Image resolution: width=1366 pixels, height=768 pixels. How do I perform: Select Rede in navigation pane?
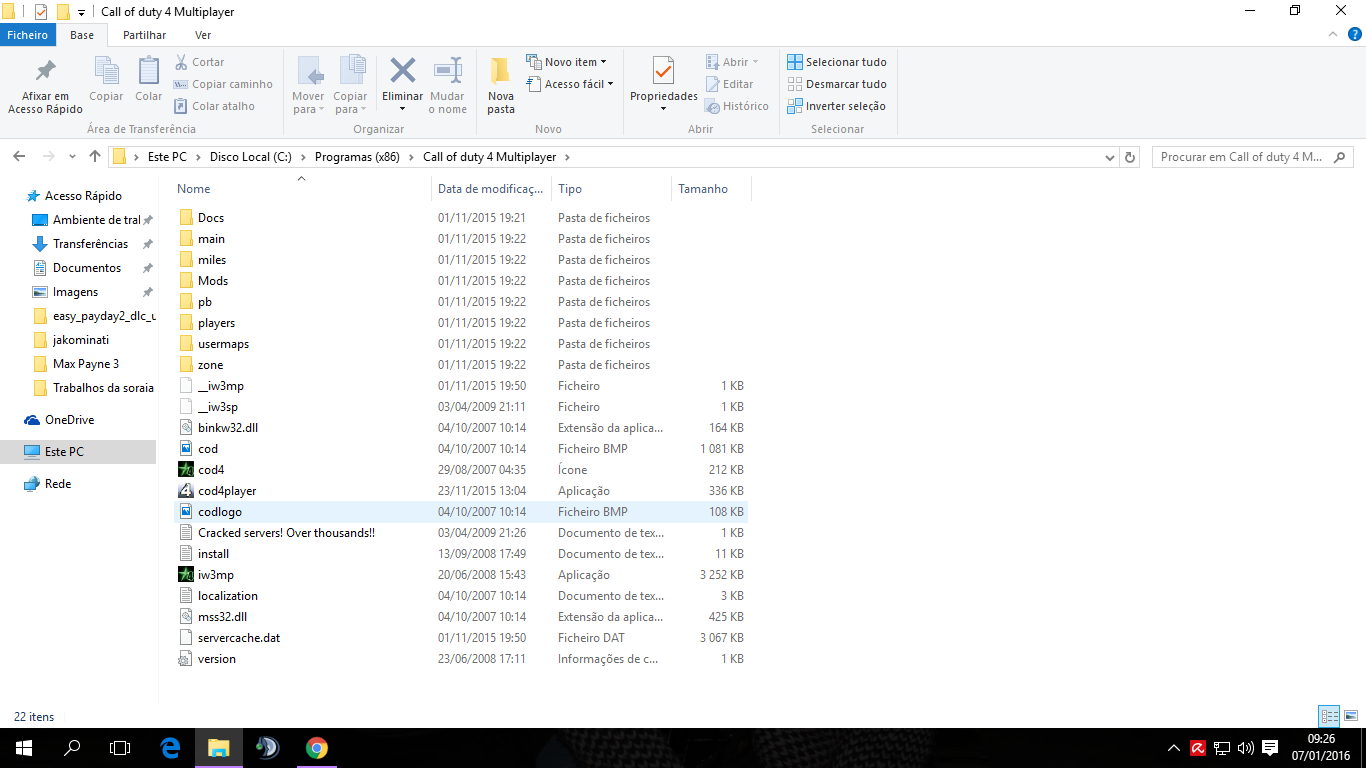tap(58, 484)
